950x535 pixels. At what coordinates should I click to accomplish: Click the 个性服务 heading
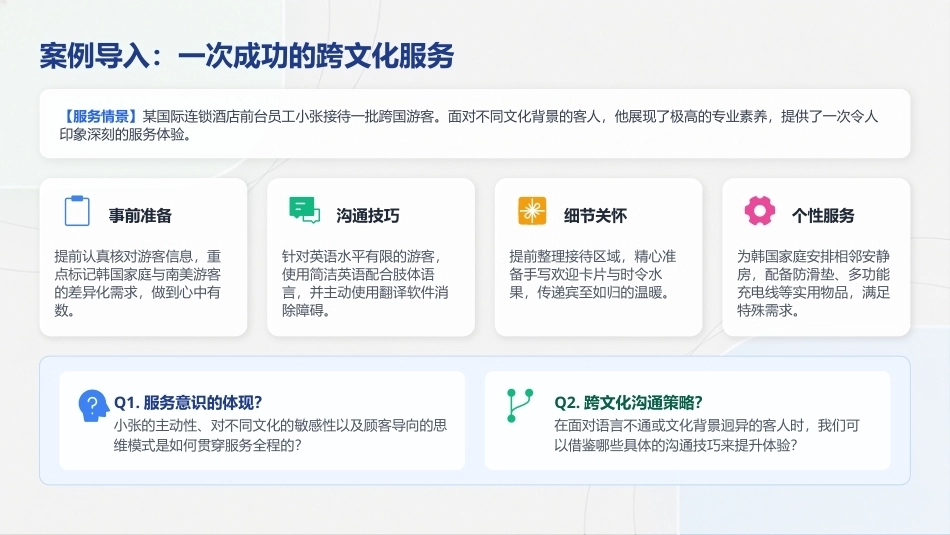click(823, 215)
